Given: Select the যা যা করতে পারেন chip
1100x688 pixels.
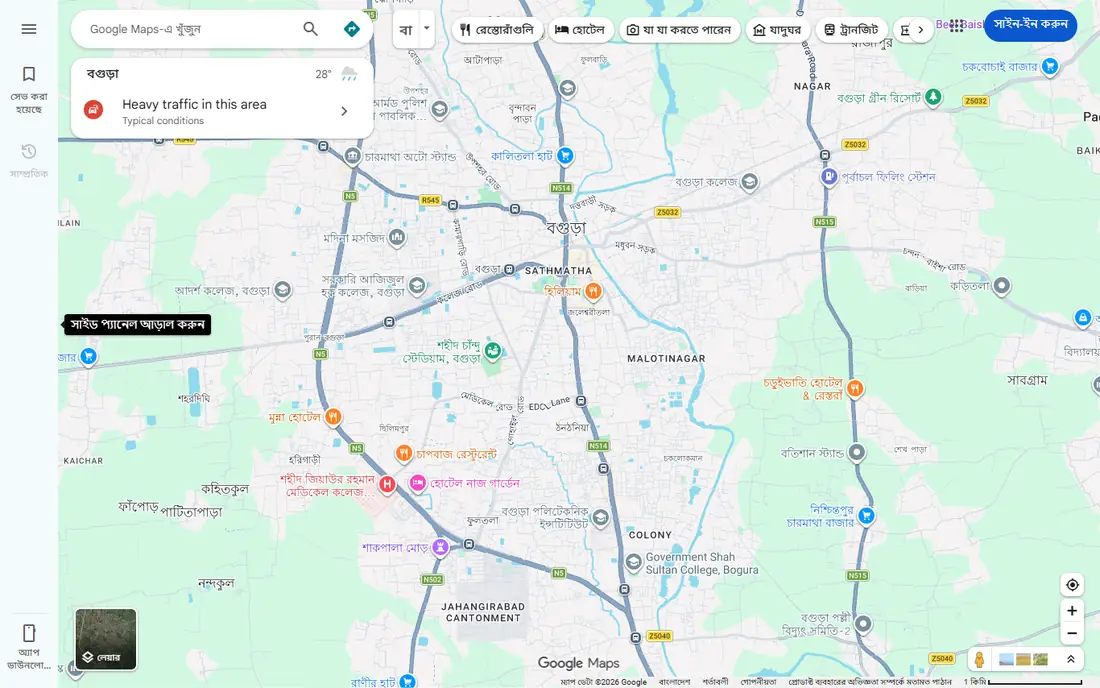Looking at the screenshot, I should coord(679,29).
